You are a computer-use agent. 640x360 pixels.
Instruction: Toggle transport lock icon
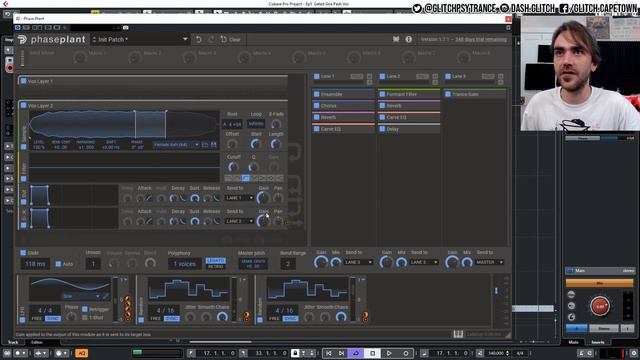click(295, 353)
